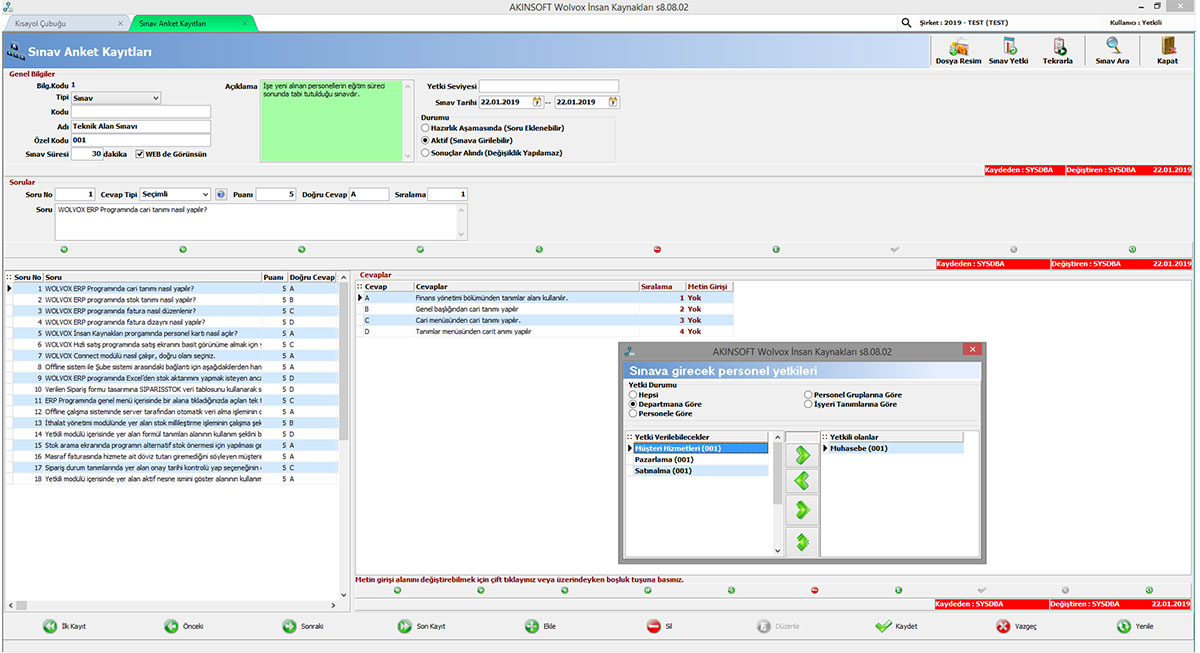This screenshot has width=1200, height=653.
Task: Select the Sınav Anket Kayıtları tab
Action: tap(173, 22)
